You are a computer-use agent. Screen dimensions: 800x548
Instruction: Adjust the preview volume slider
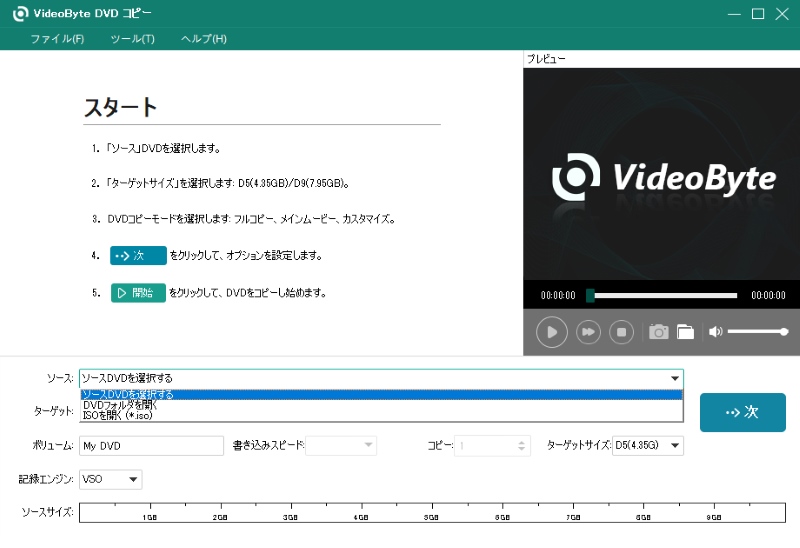(x=758, y=332)
